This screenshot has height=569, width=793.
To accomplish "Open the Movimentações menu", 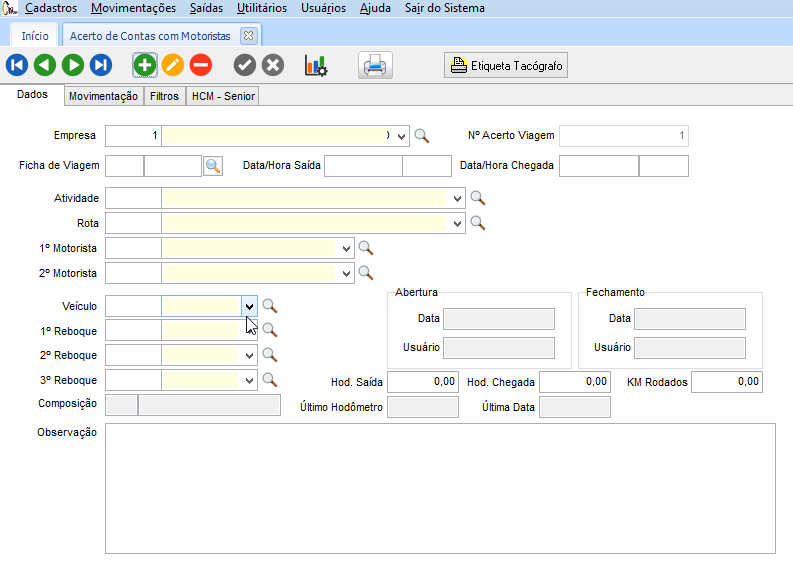I will click(x=132, y=8).
